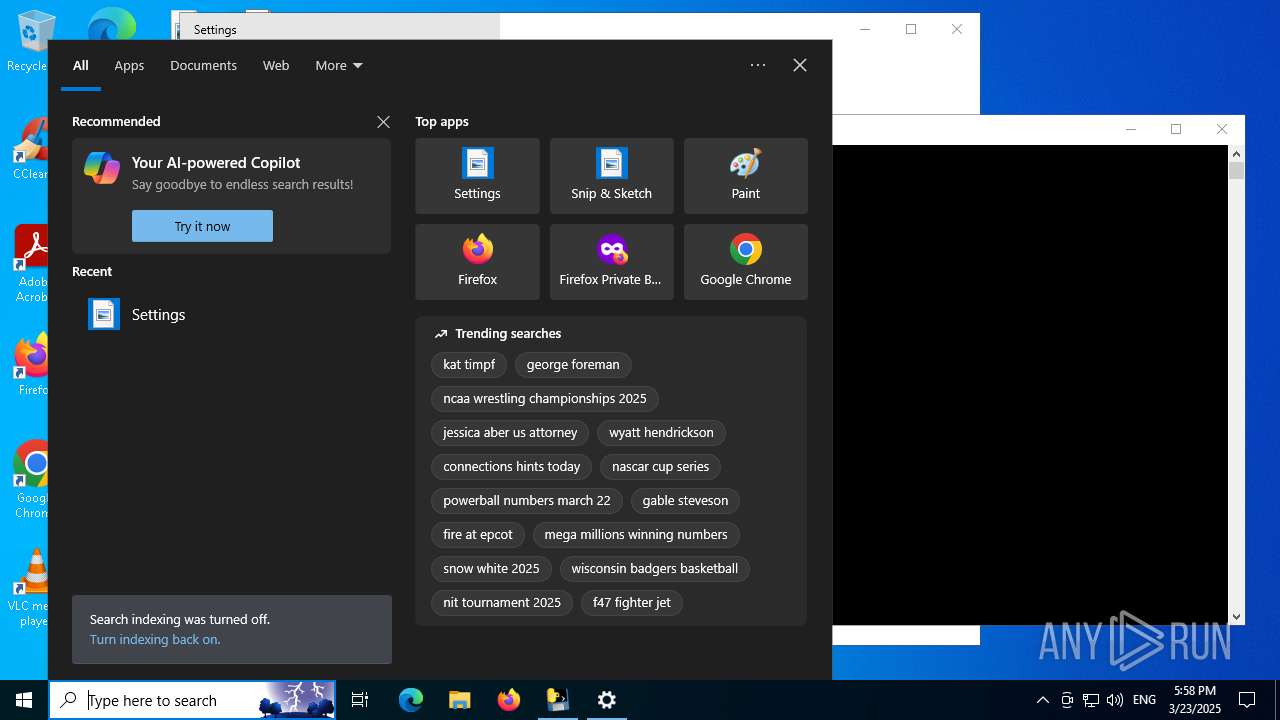Search jessica aber us attorney
Image resolution: width=1280 pixels, height=720 pixels.
coord(510,433)
